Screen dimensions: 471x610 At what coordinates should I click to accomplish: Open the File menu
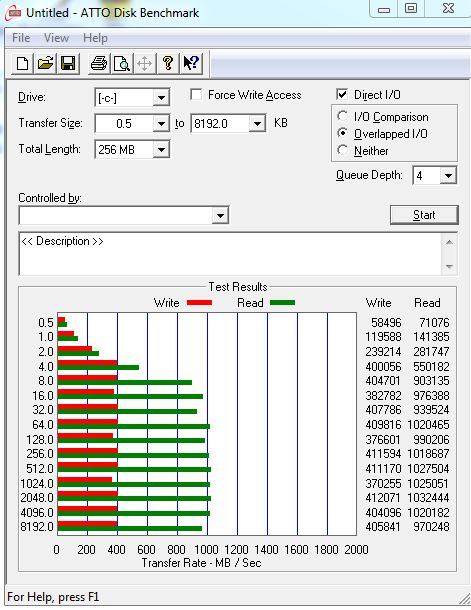[21, 38]
